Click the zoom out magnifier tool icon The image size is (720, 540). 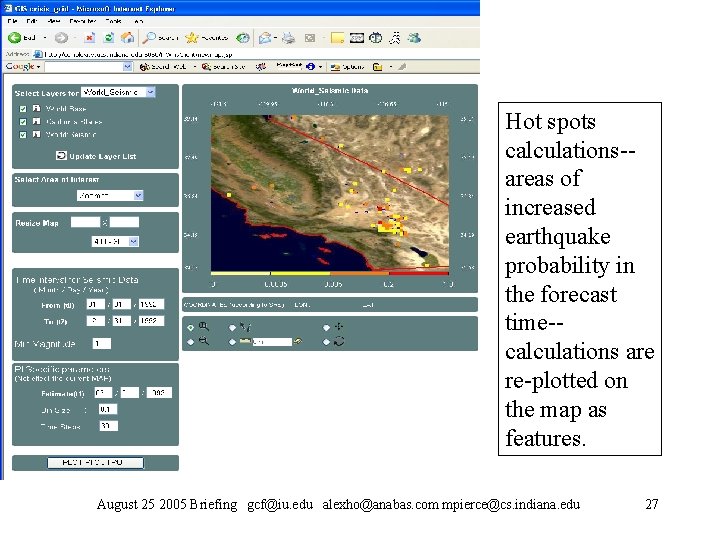204,341
